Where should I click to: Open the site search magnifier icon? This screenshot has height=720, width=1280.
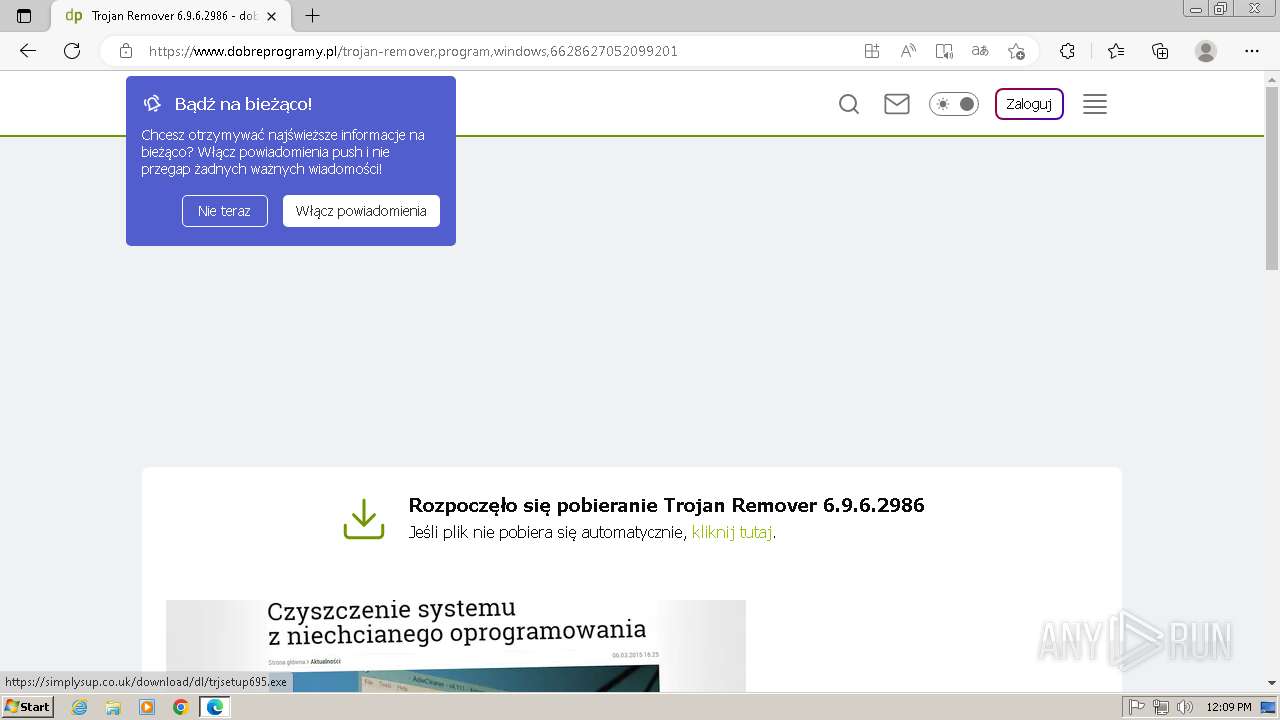click(849, 104)
